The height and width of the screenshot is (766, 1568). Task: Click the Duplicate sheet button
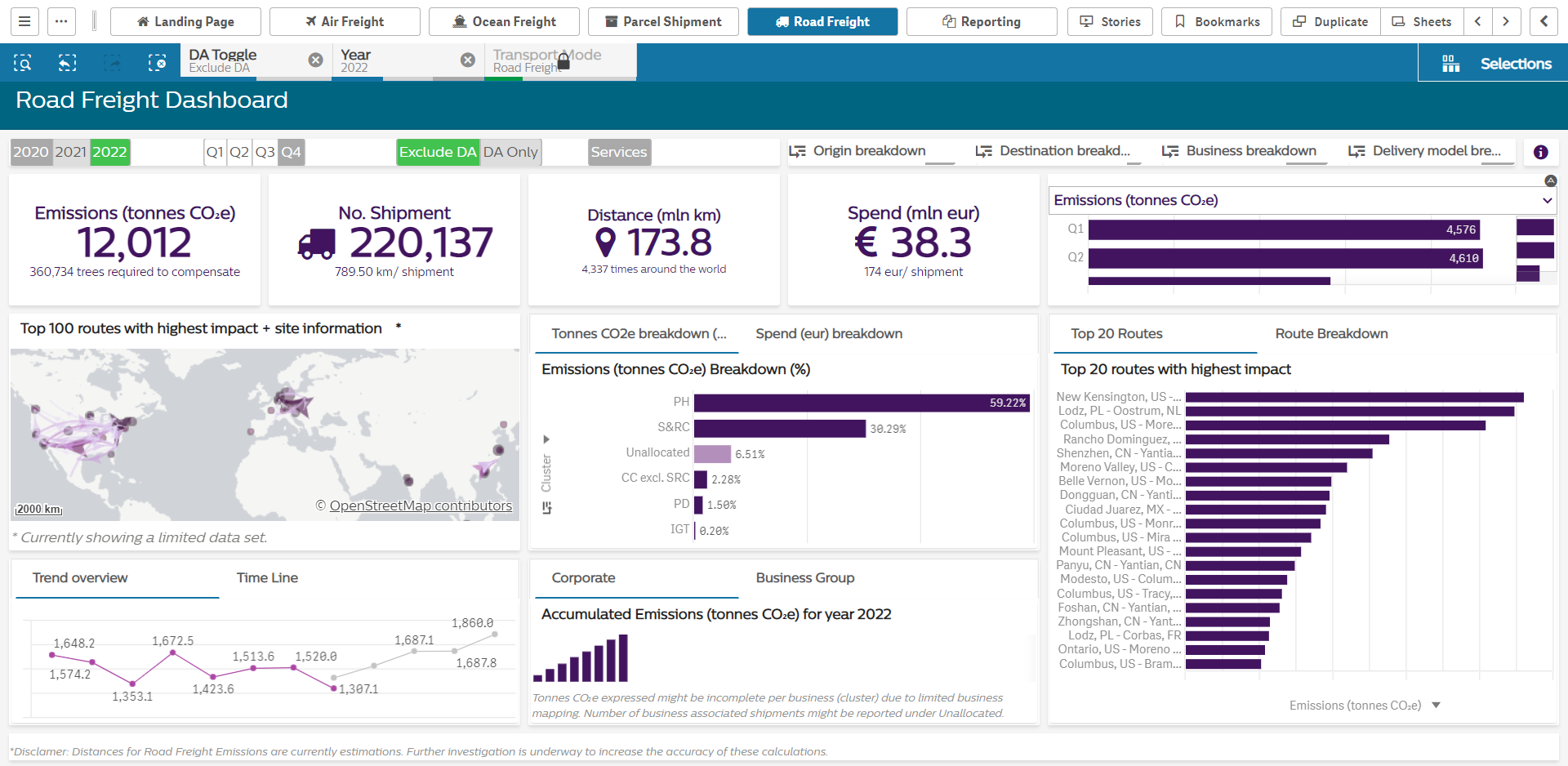pos(1330,21)
